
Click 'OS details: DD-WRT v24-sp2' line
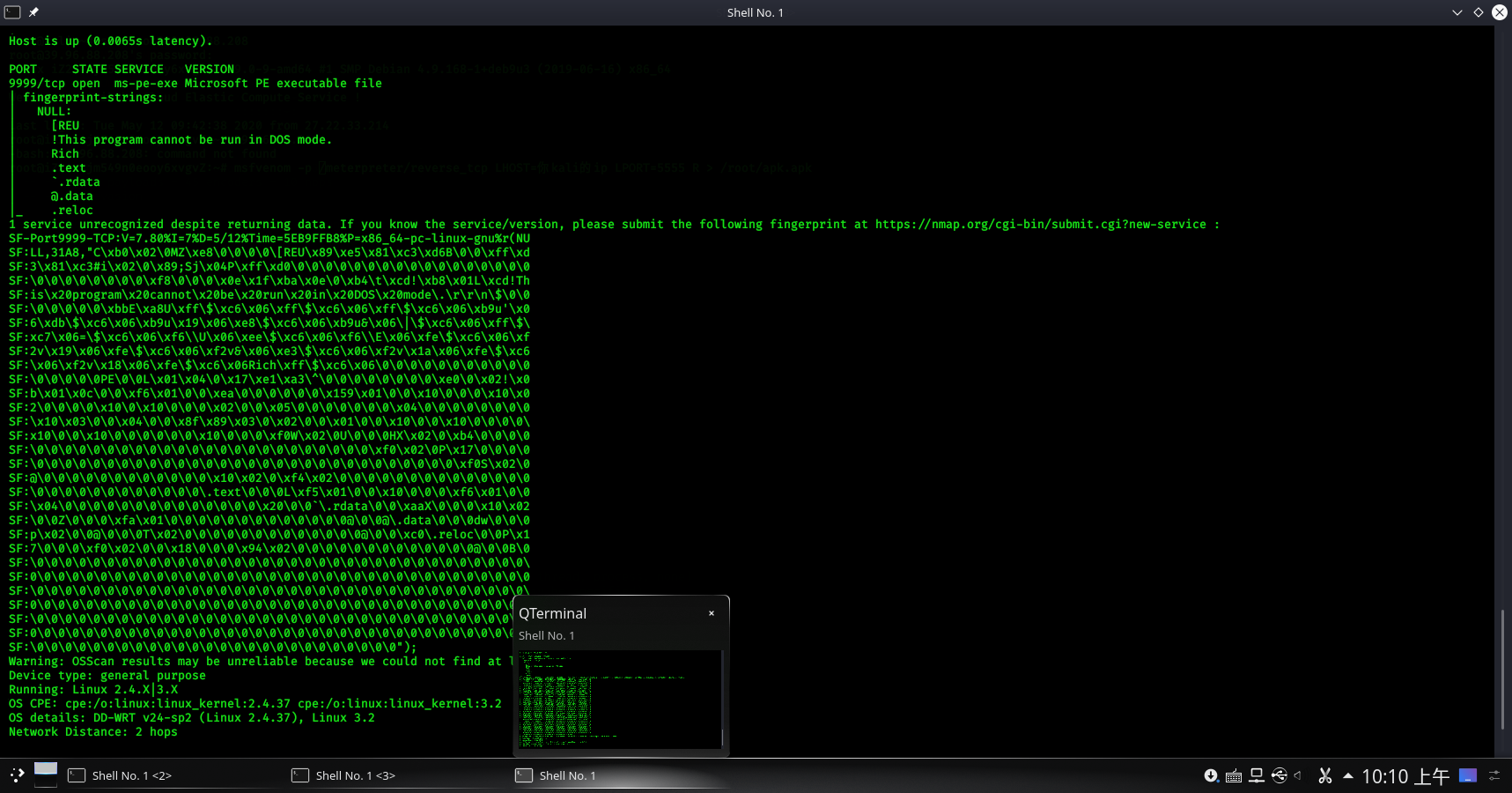(192, 718)
